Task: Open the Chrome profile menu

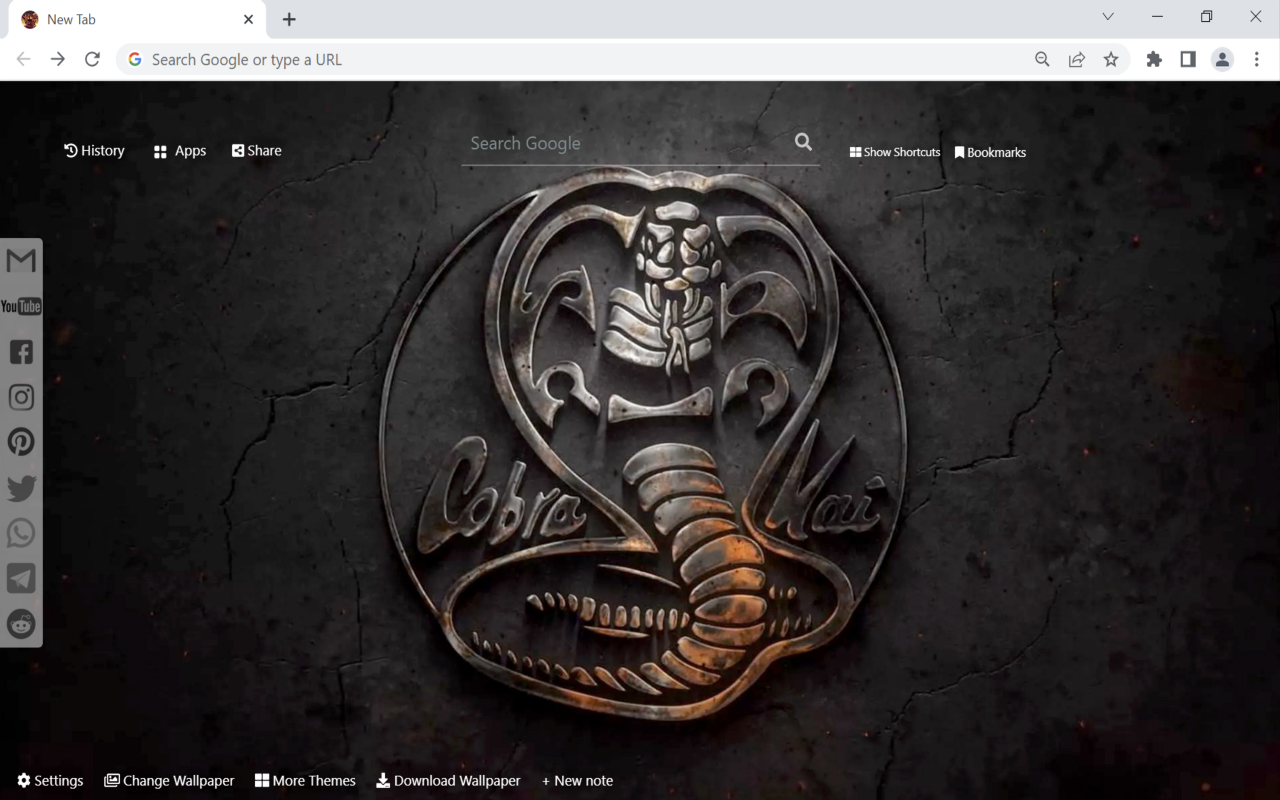Action: point(1222,60)
